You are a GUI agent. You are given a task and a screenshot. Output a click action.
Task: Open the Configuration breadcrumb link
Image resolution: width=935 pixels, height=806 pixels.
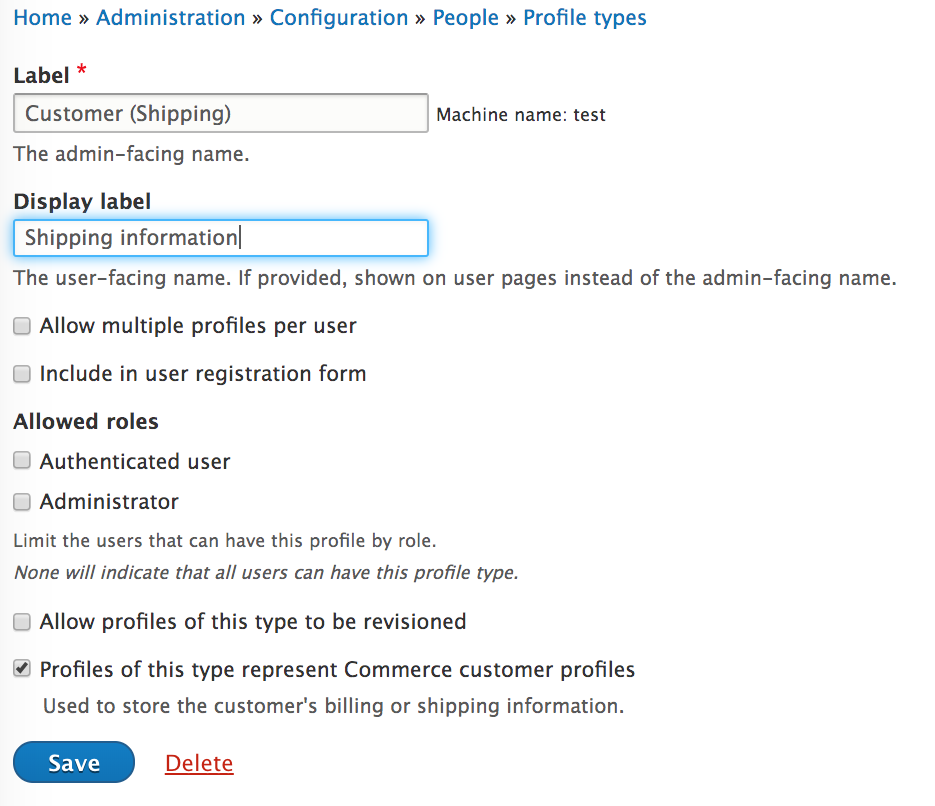(339, 18)
